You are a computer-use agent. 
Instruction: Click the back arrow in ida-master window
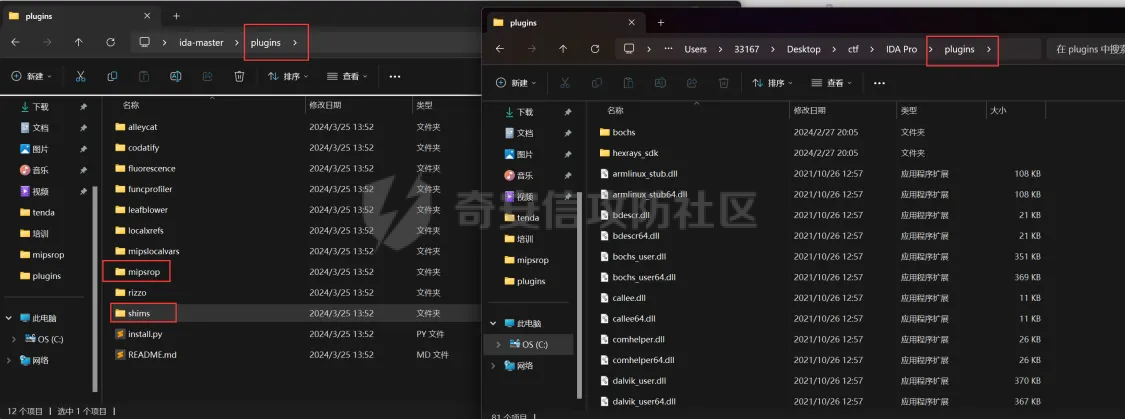(x=15, y=42)
